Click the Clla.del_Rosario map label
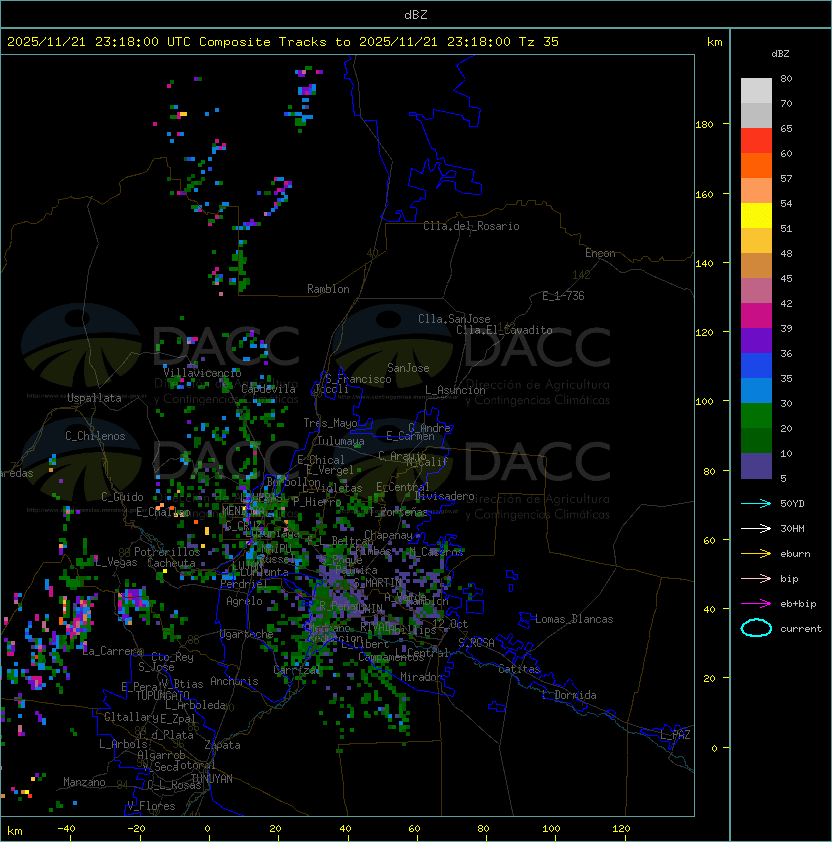Image resolution: width=832 pixels, height=842 pixels. click(x=471, y=226)
